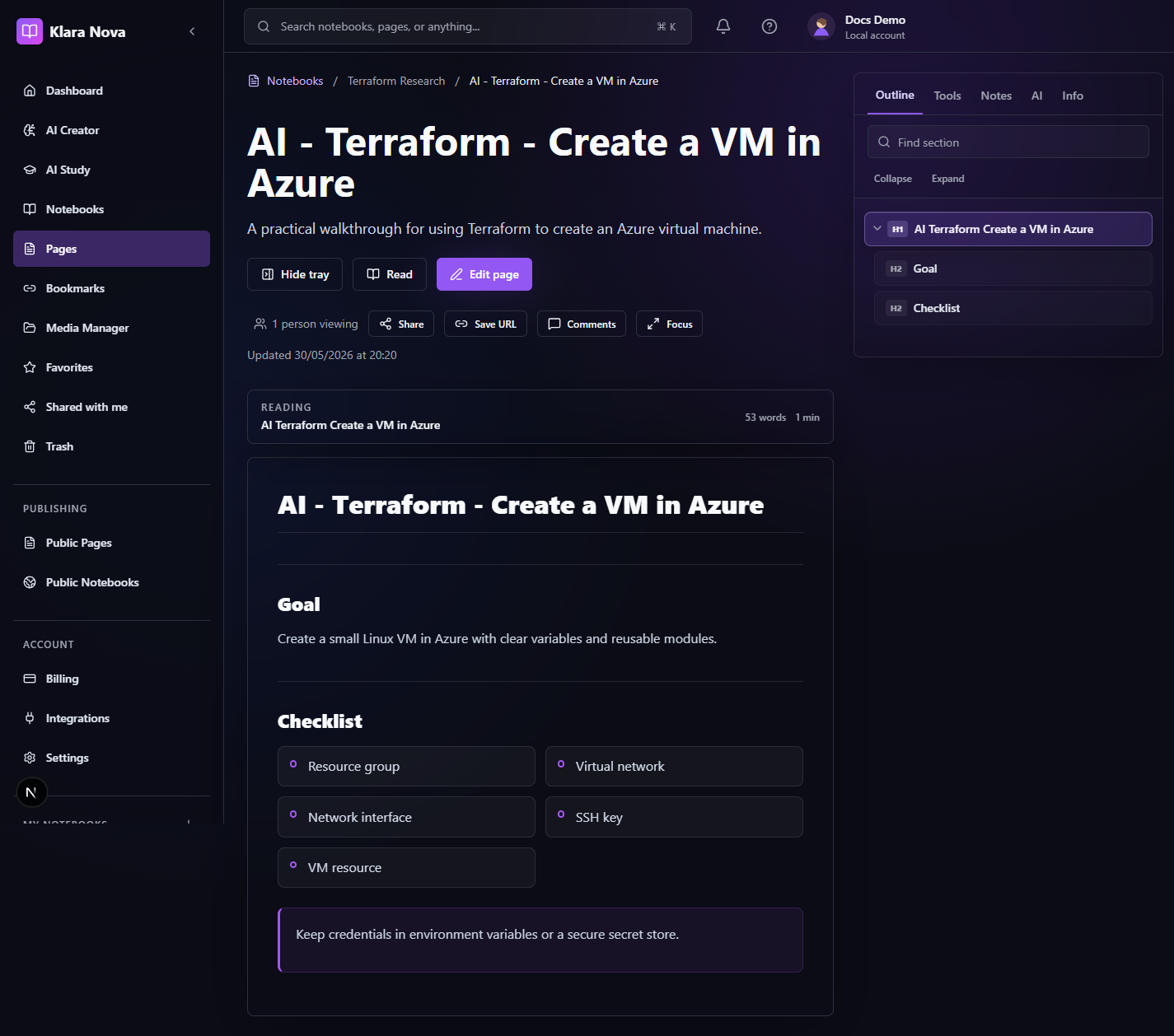
Task: Click the Favorites star icon
Action: pos(30,367)
